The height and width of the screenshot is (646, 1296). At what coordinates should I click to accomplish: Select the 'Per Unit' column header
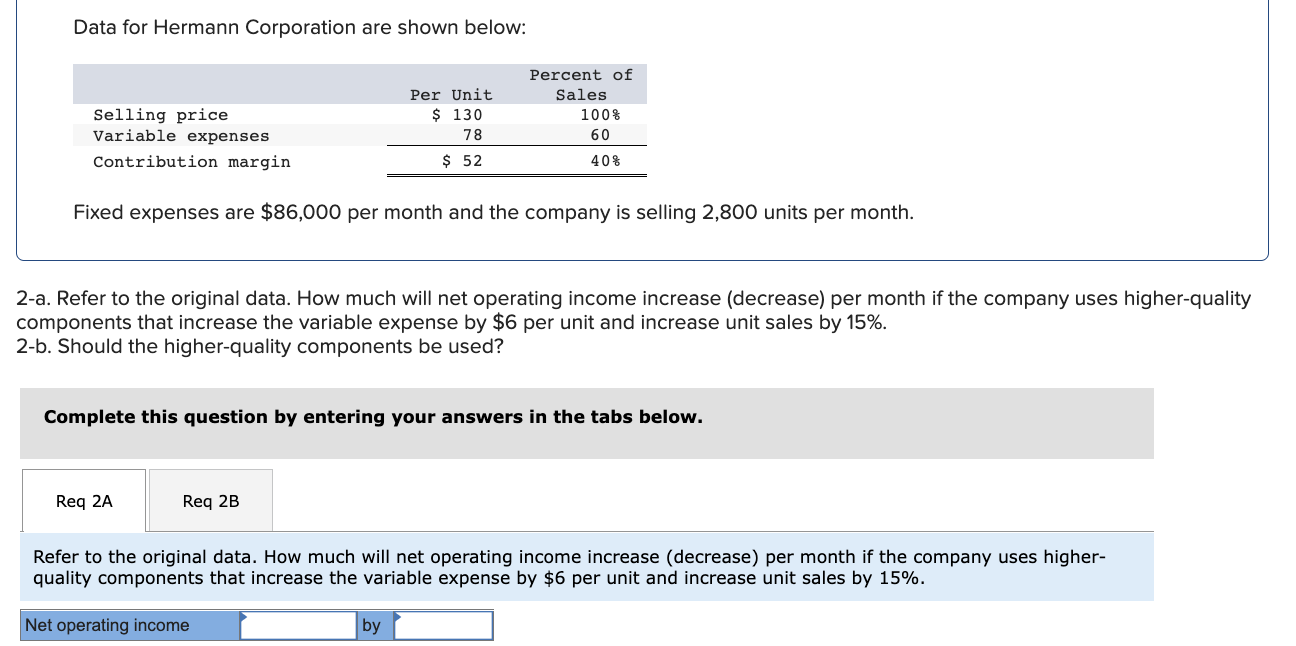(450, 94)
